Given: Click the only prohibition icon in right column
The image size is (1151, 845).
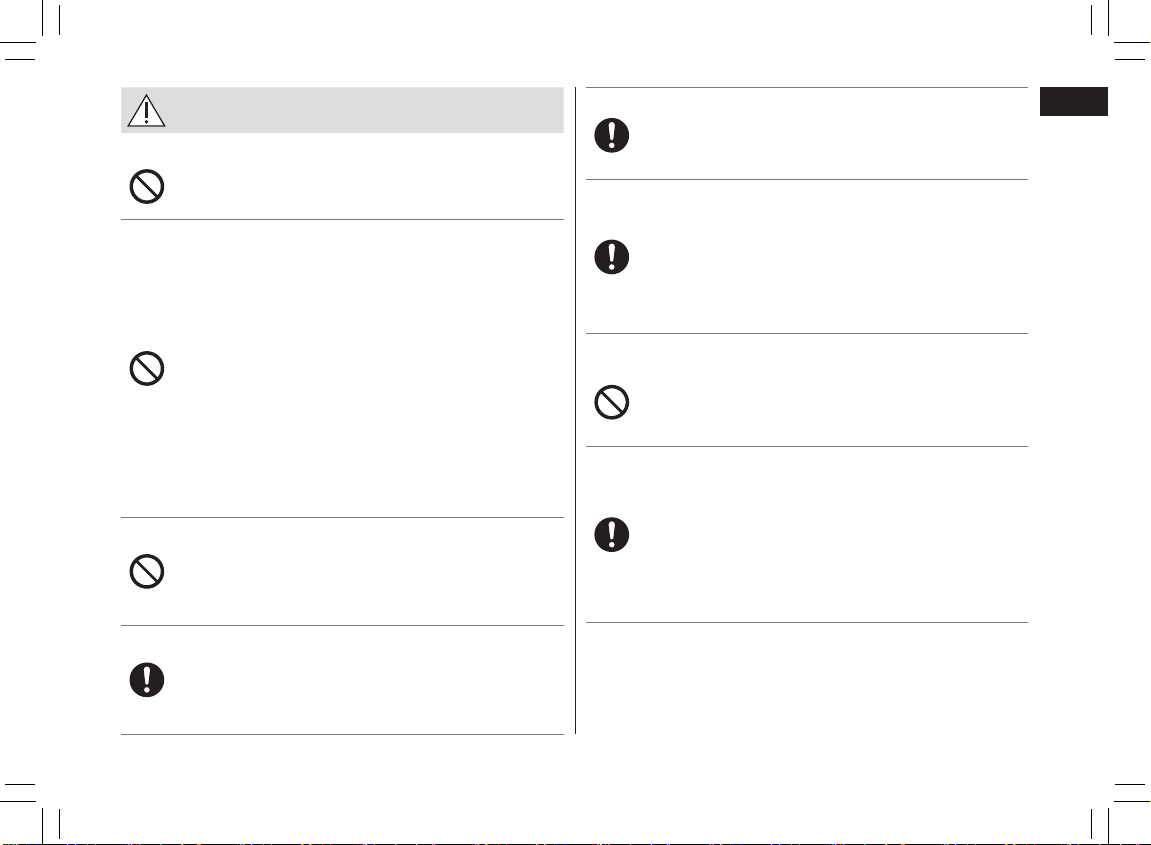Looking at the screenshot, I should pos(611,402).
